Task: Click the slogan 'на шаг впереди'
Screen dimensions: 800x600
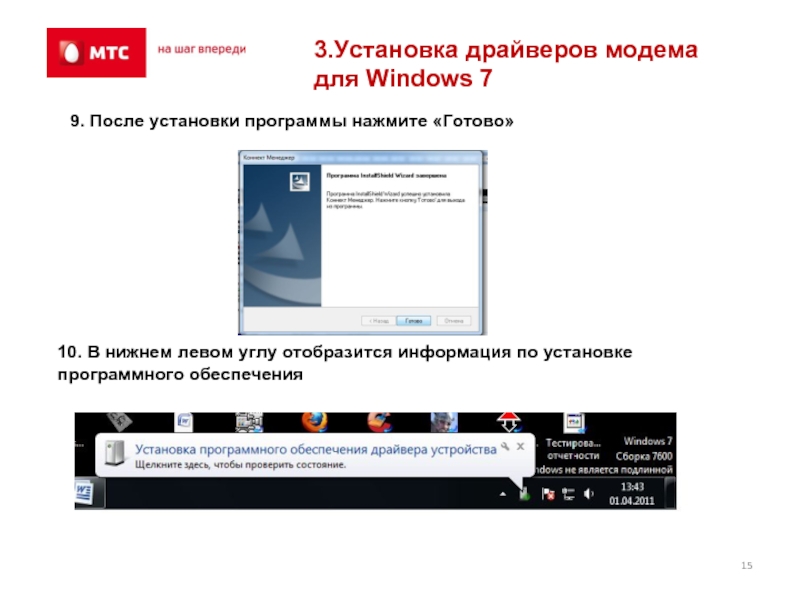Action: (202, 49)
